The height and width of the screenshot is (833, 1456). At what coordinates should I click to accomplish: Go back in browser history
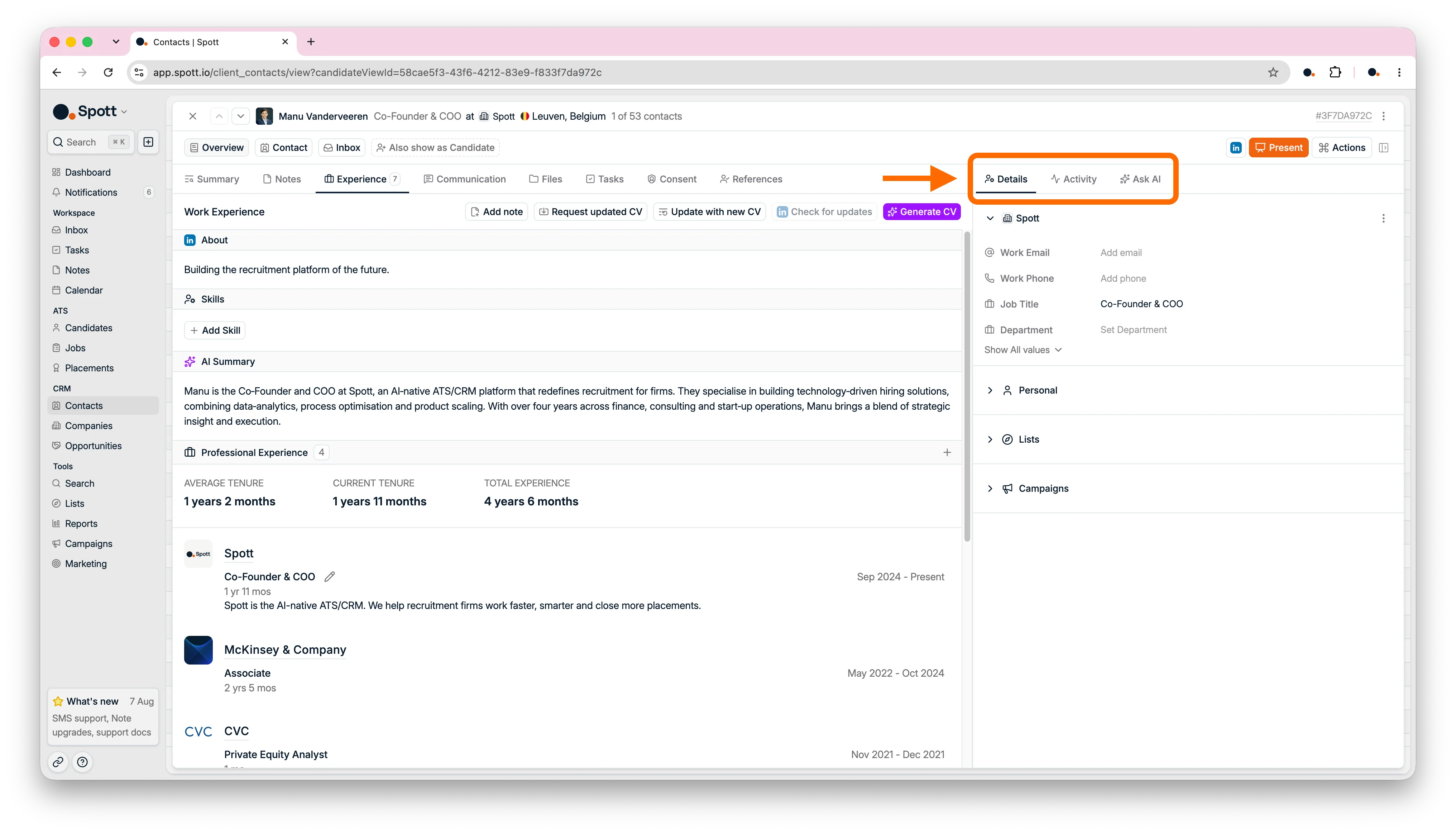pyautogui.click(x=57, y=72)
